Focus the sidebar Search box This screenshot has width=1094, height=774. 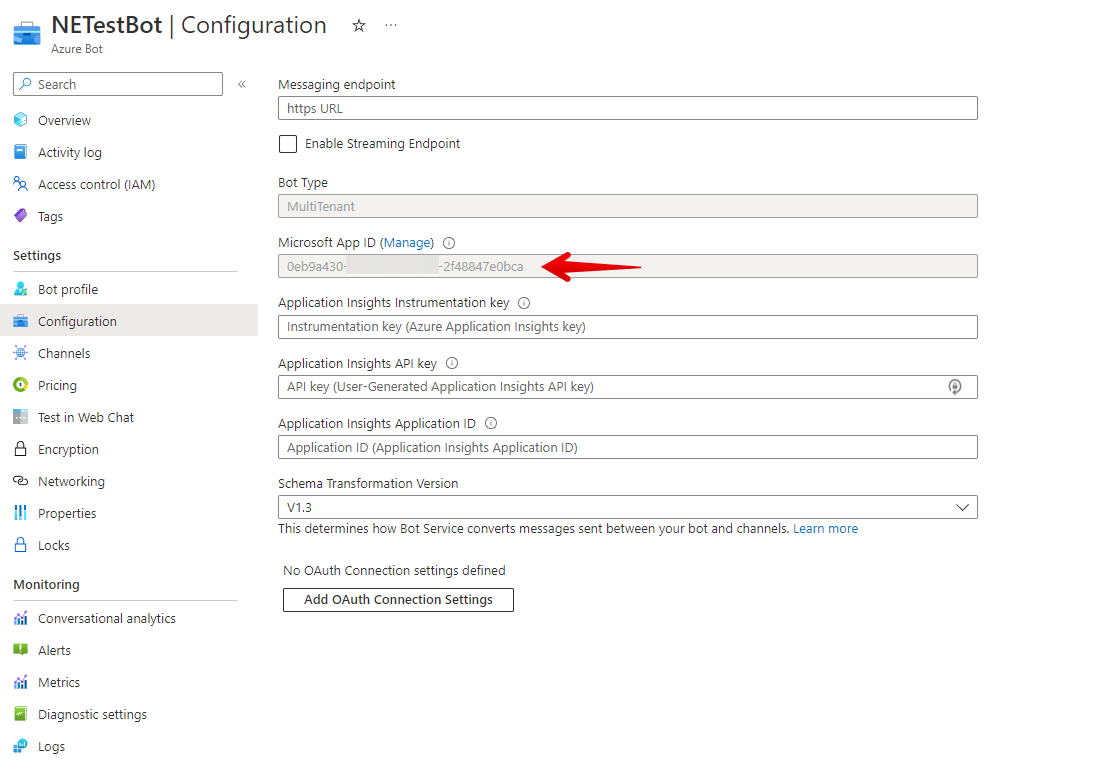tap(118, 84)
